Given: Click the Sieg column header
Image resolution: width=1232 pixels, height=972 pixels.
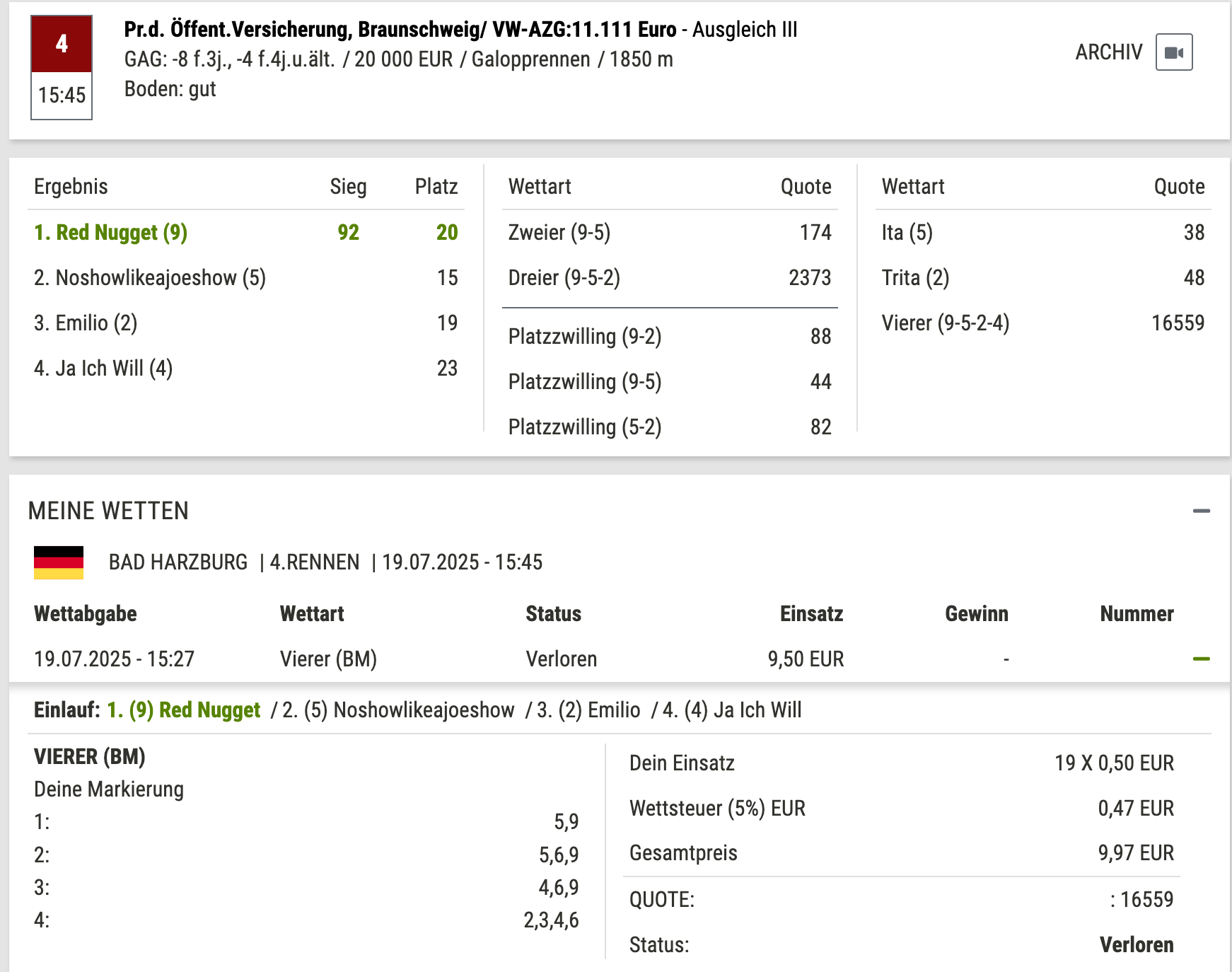Looking at the screenshot, I should (x=348, y=187).
